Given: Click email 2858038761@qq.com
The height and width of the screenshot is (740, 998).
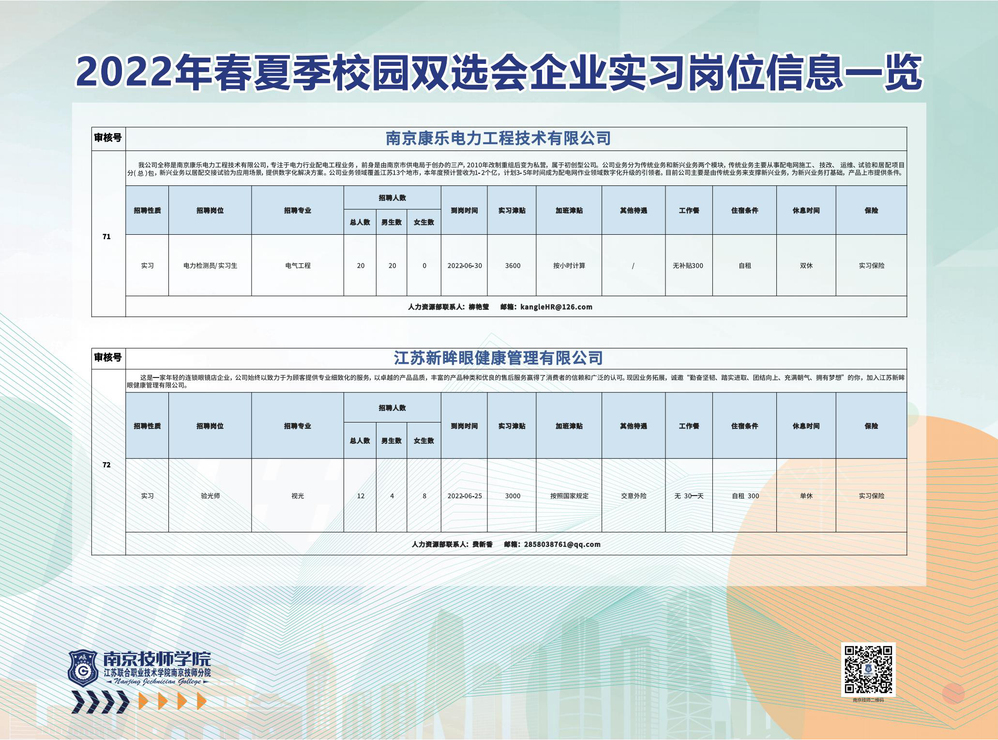Looking at the screenshot, I should point(560,545).
